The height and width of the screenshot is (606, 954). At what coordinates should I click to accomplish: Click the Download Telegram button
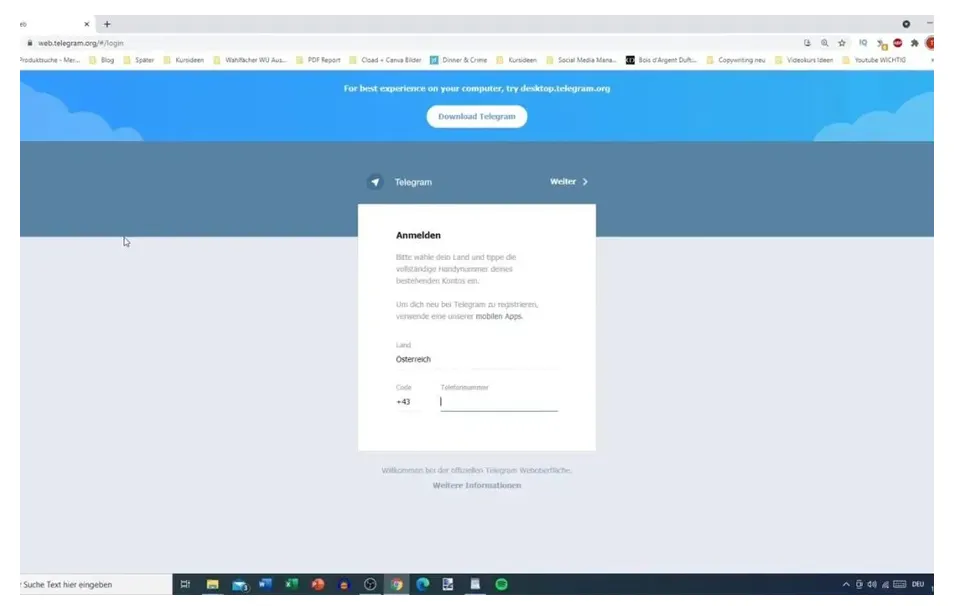point(477,117)
